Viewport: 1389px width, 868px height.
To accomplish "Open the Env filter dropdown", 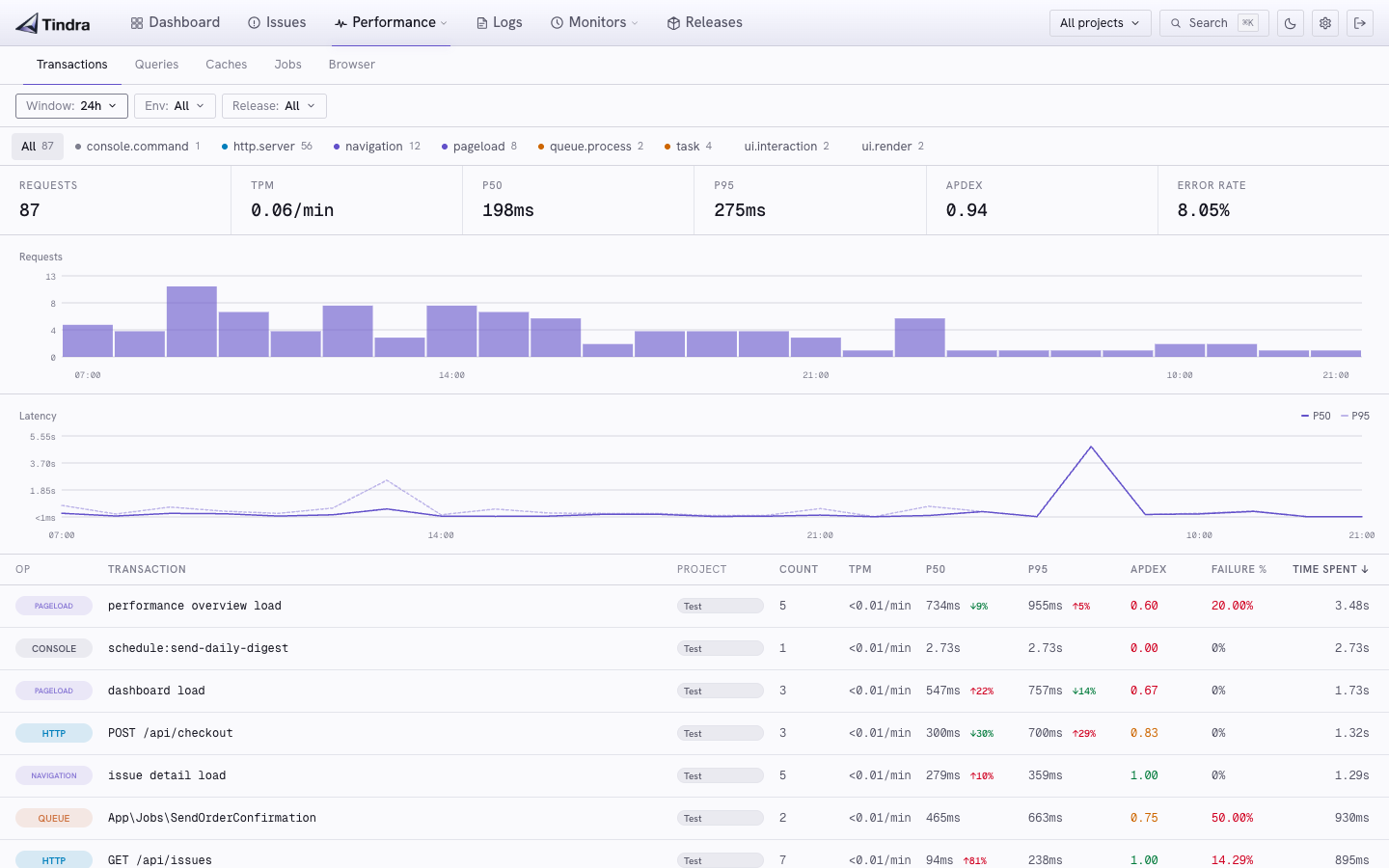I will point(175,106).
